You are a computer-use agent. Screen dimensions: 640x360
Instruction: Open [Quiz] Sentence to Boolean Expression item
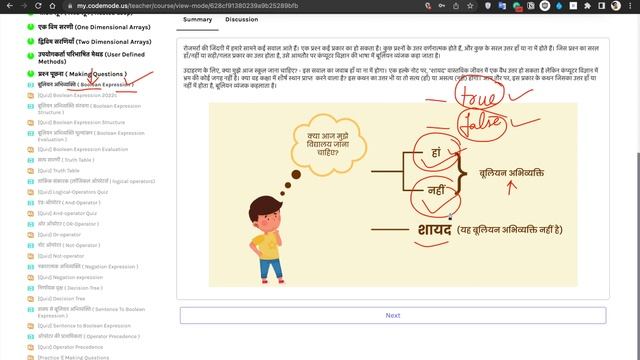[x=84, y=326]
